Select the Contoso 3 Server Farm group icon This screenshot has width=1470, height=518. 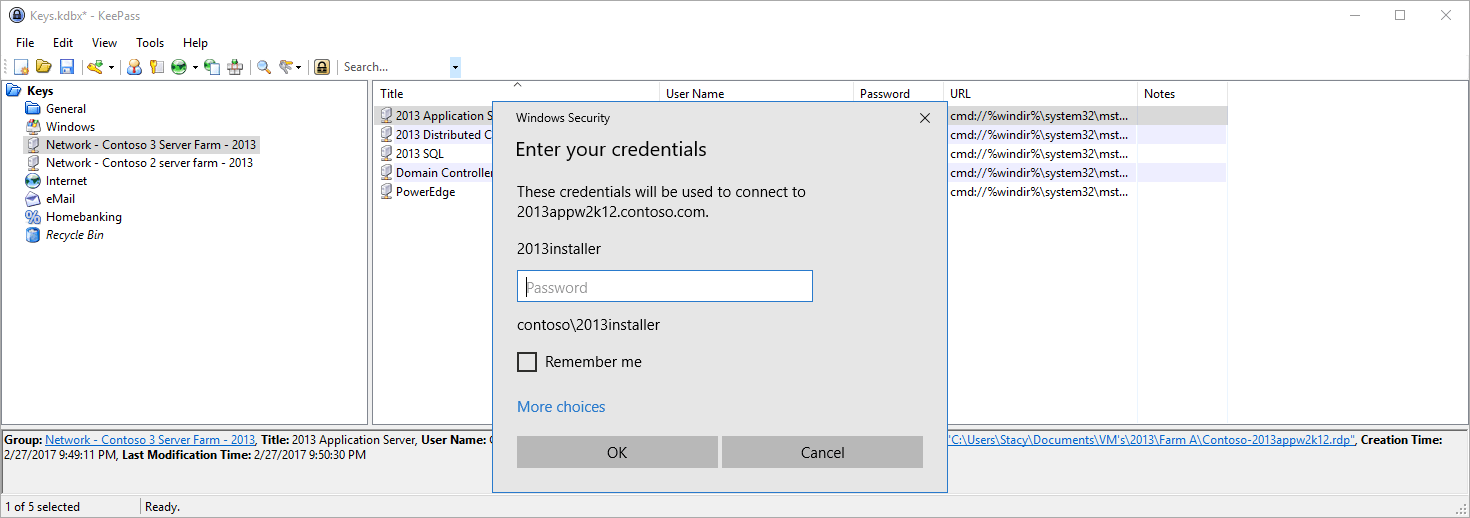(x=33, y=145)
